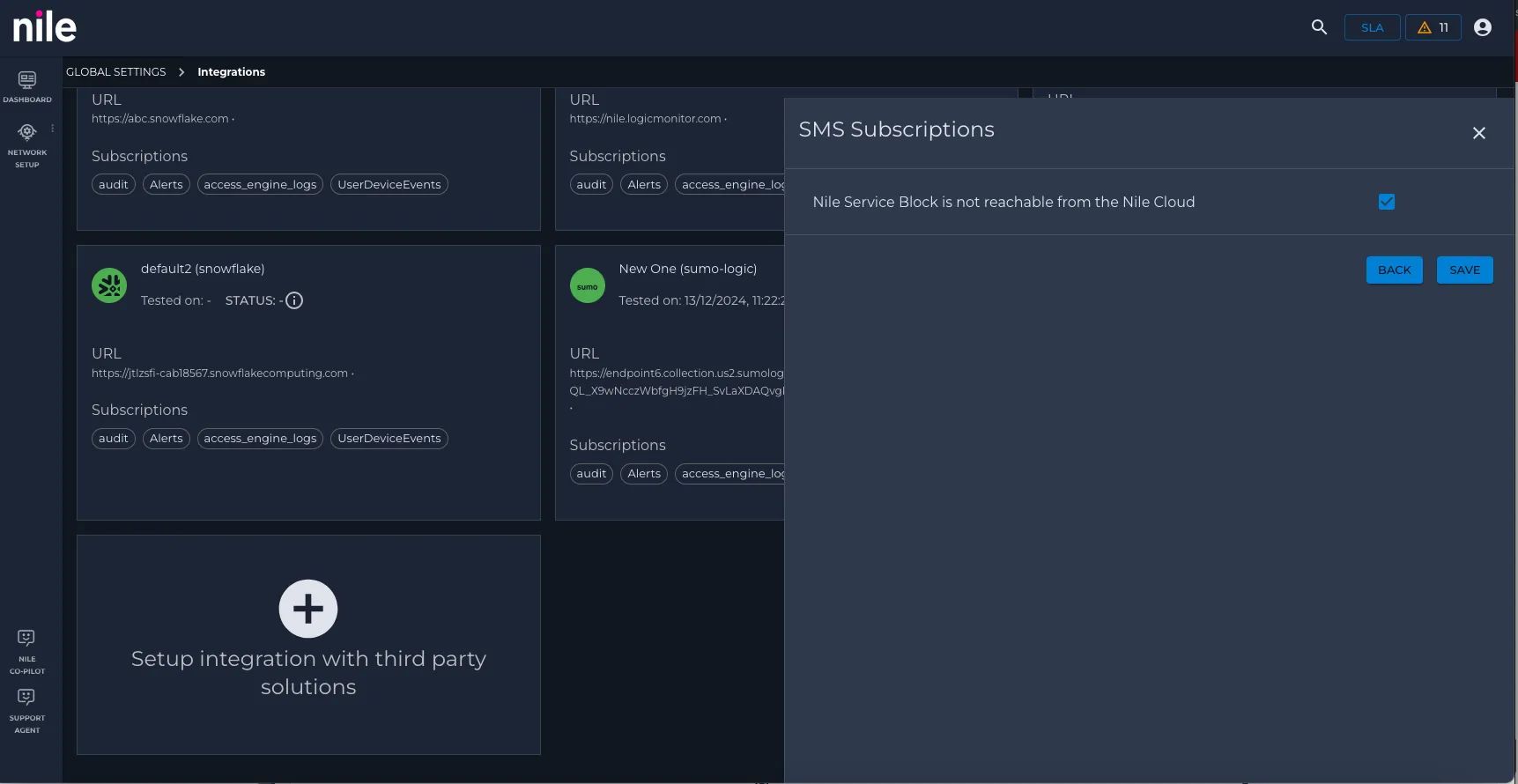Image resolution: width=1518 pixels, height=784 pixels.
Task: Click Alerts tag on New One sumo-logic card
Action: (644, 474)
